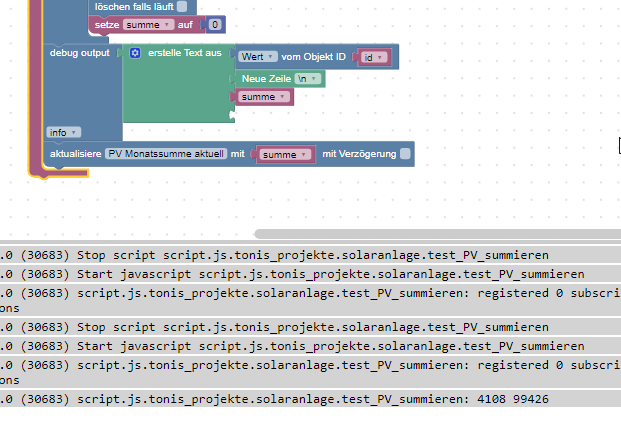Click the first 'Start javascript' log line
621x422 pixels.
pyautogui.click(x=310, y=274)
